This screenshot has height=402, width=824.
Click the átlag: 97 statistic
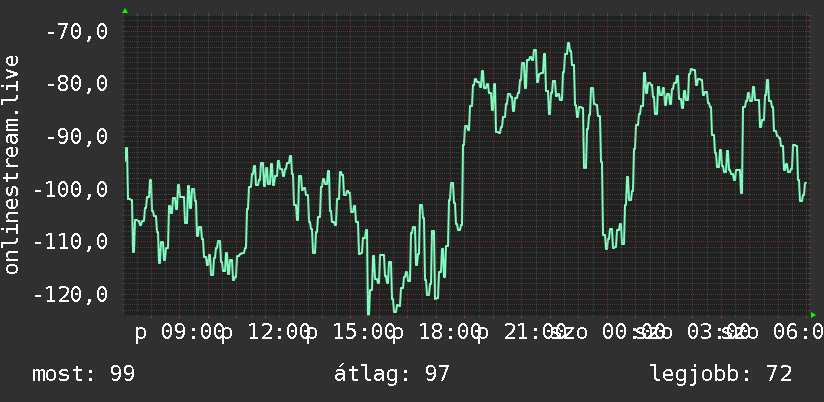click(392, 374)
